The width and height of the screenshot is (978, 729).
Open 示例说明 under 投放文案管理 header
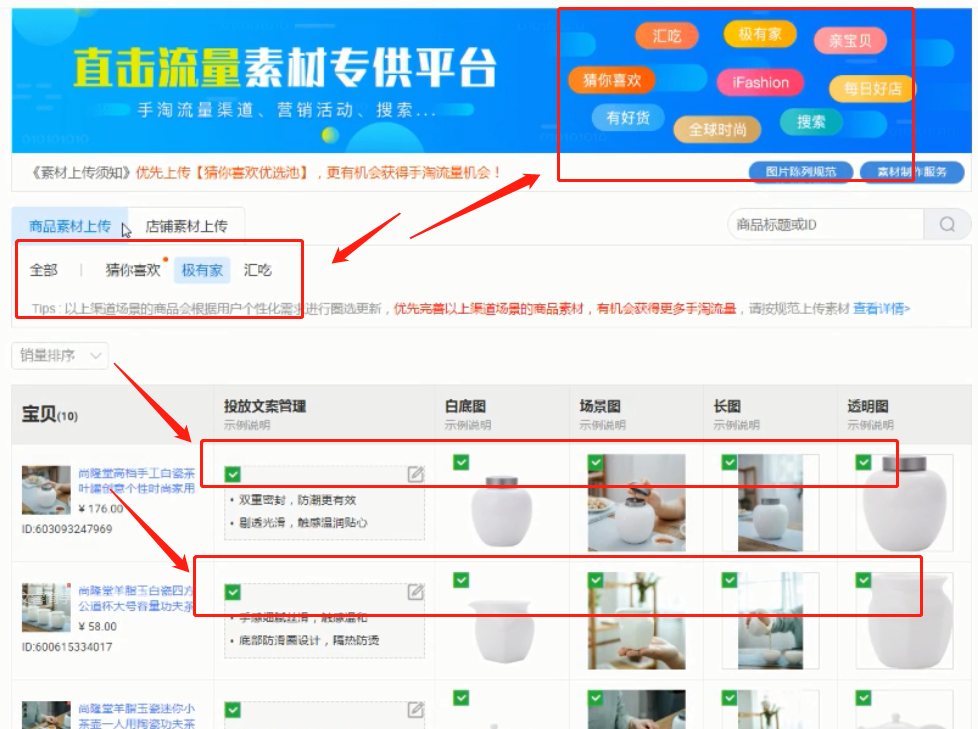246,425
